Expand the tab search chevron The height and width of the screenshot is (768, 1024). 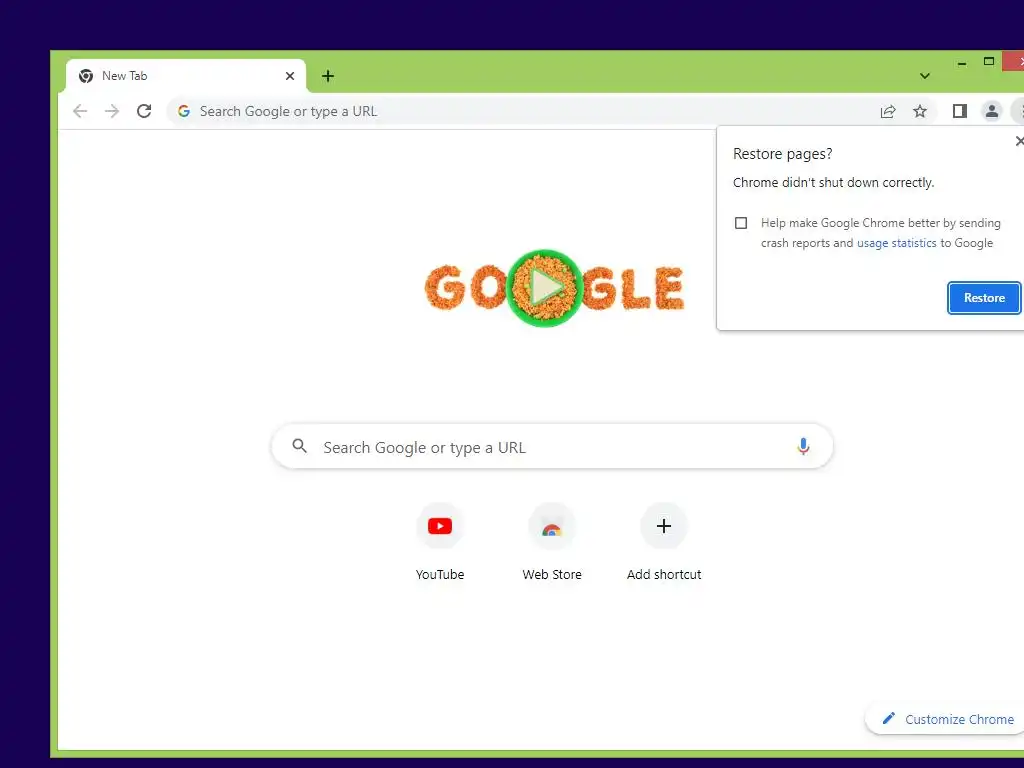(925, 76)
